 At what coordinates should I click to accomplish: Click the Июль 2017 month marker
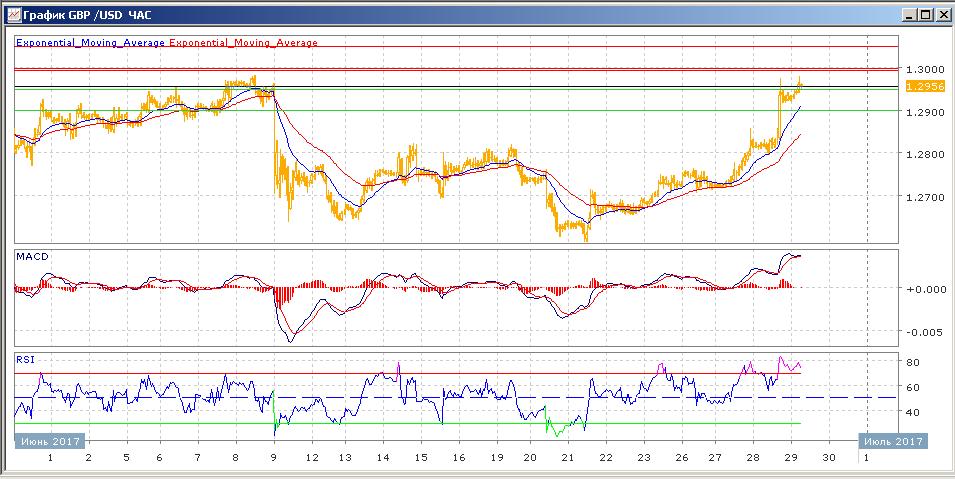892,441
